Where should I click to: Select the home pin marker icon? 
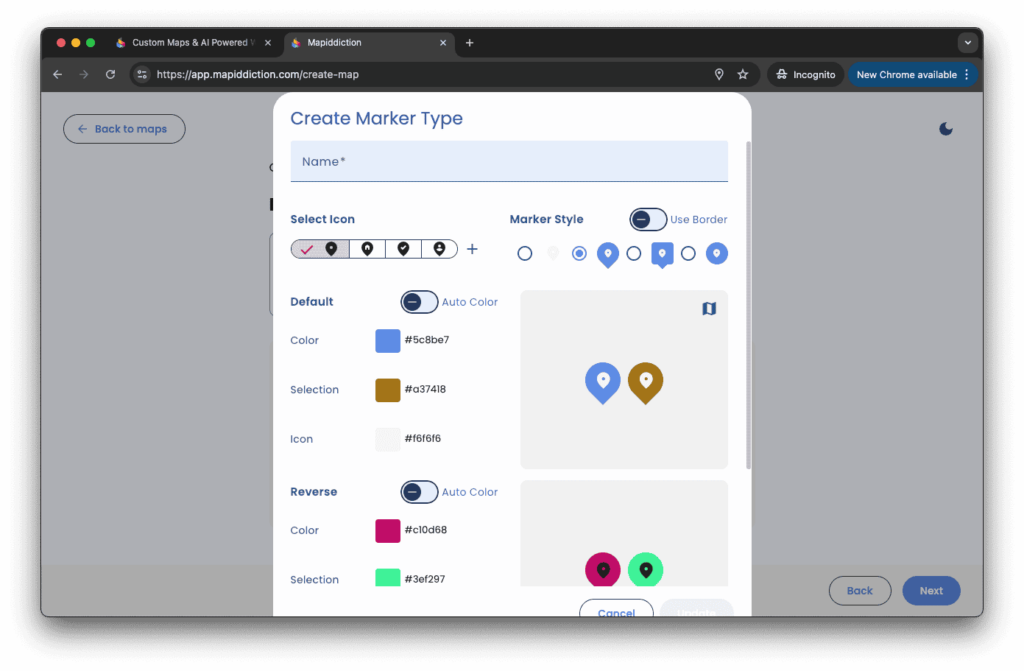click(x=367, y=249)
